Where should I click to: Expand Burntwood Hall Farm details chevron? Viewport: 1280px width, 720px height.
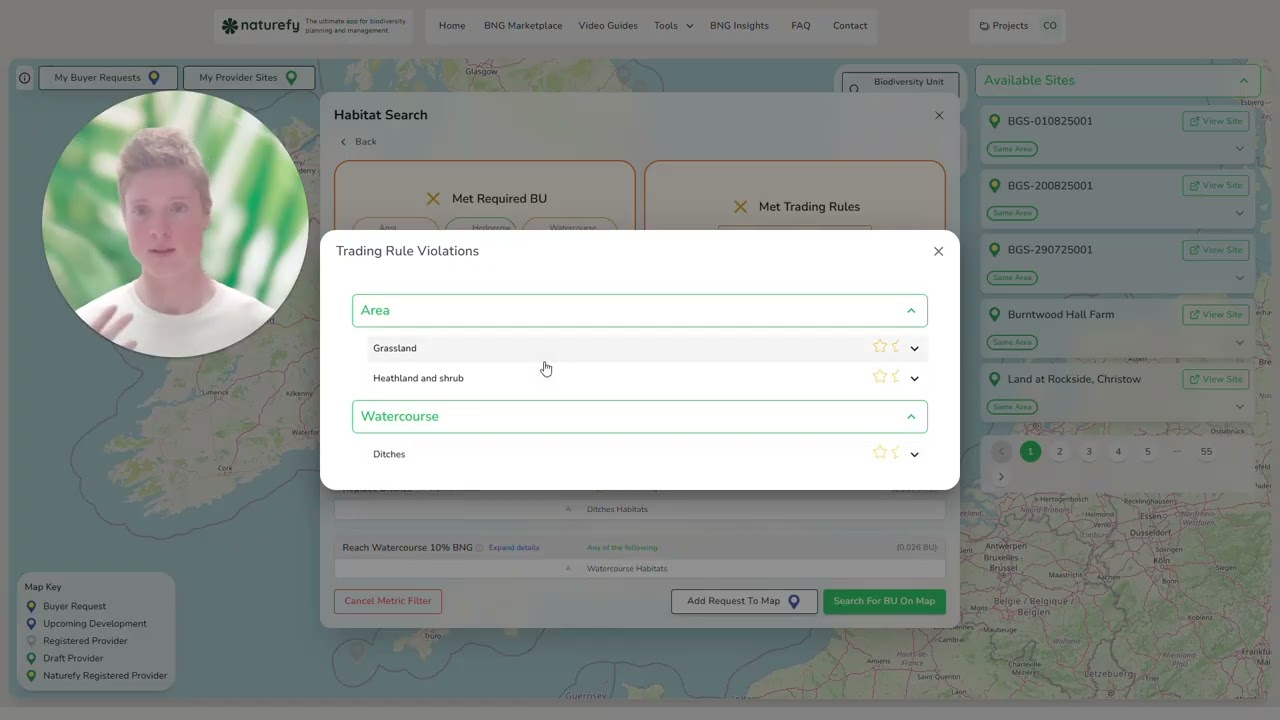pyautogui.click(x=1240, y=342)
